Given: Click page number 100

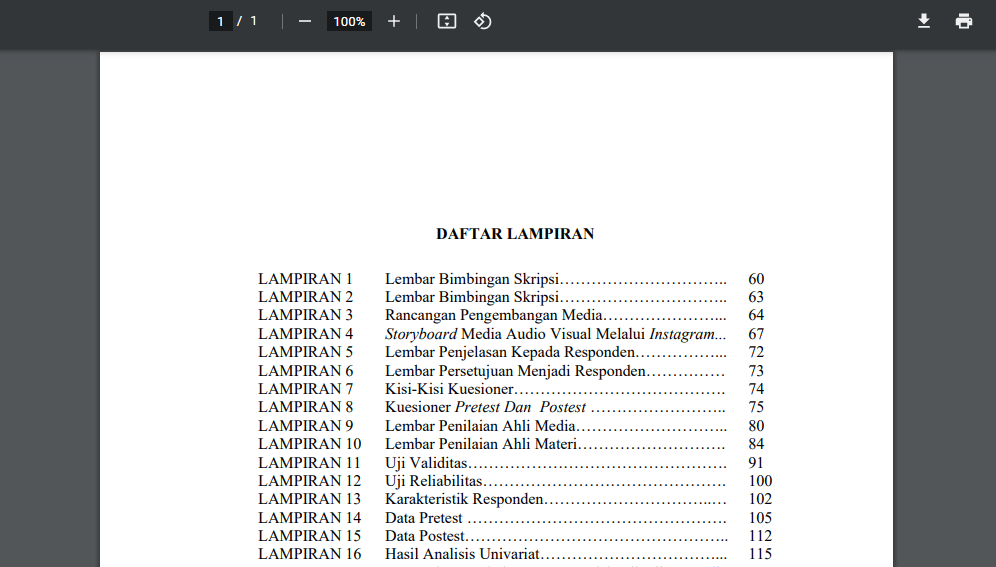Looking at the screenshot, I should pyautogui.click(x=760, y=481).
